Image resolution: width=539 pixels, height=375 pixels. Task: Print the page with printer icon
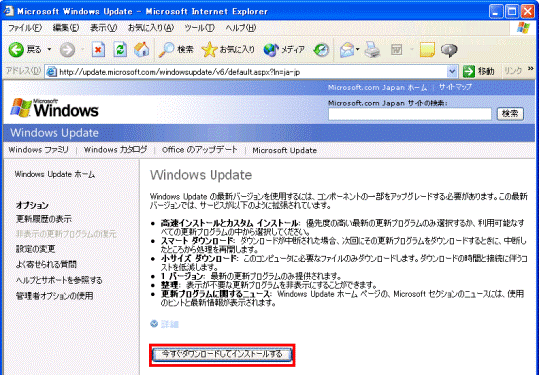pos(372,50)
